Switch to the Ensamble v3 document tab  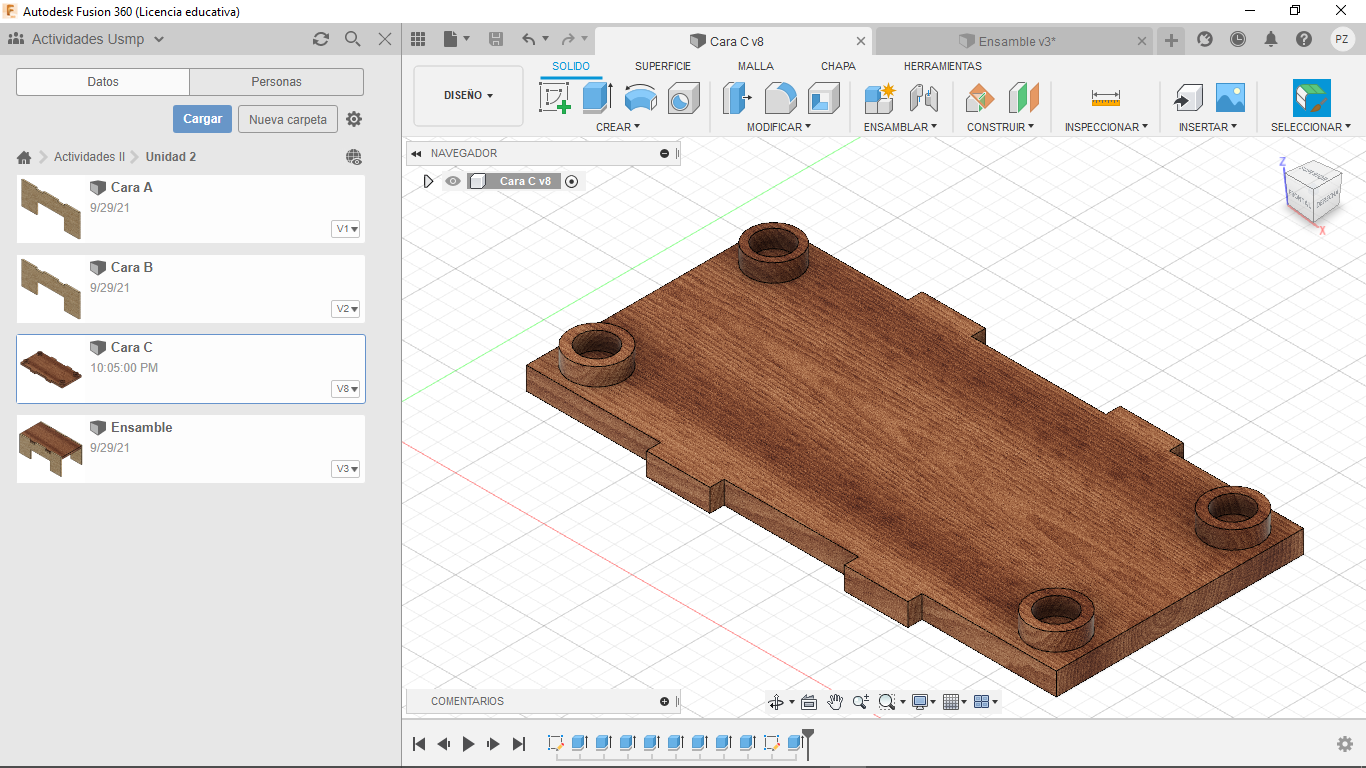[1016, 41]
